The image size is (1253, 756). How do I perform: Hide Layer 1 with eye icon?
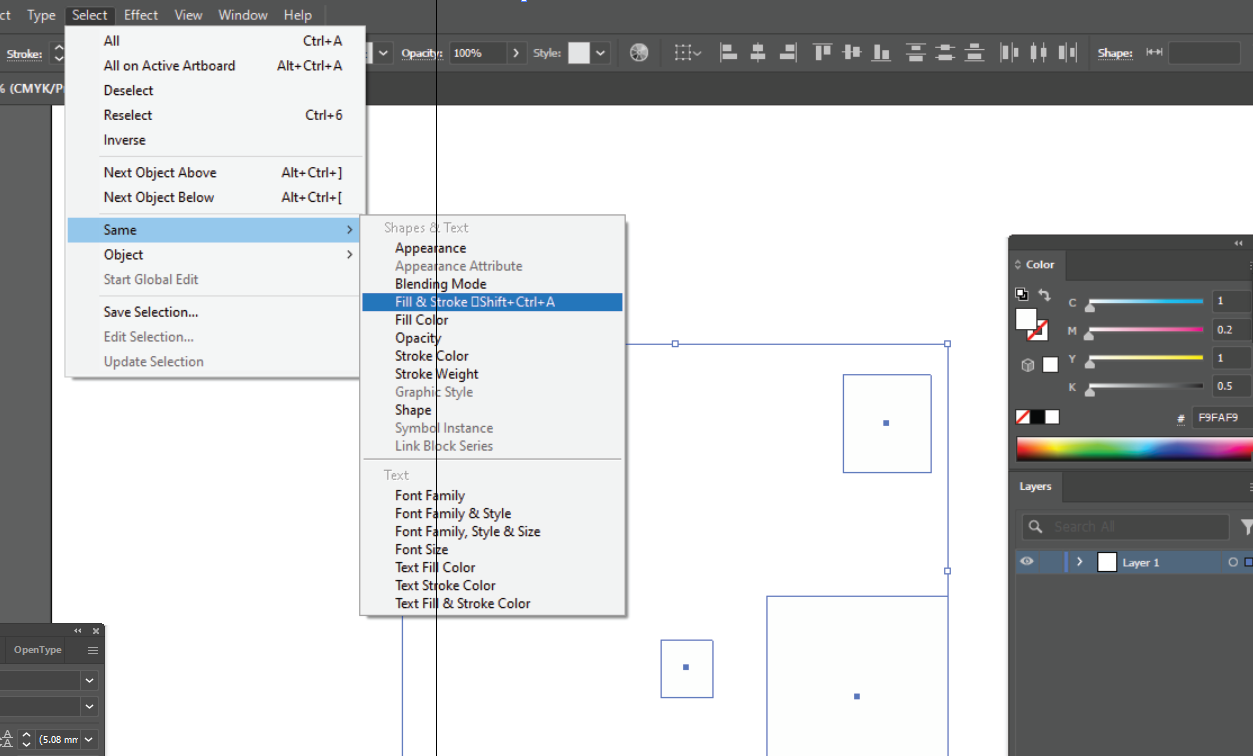[1026, 562]
